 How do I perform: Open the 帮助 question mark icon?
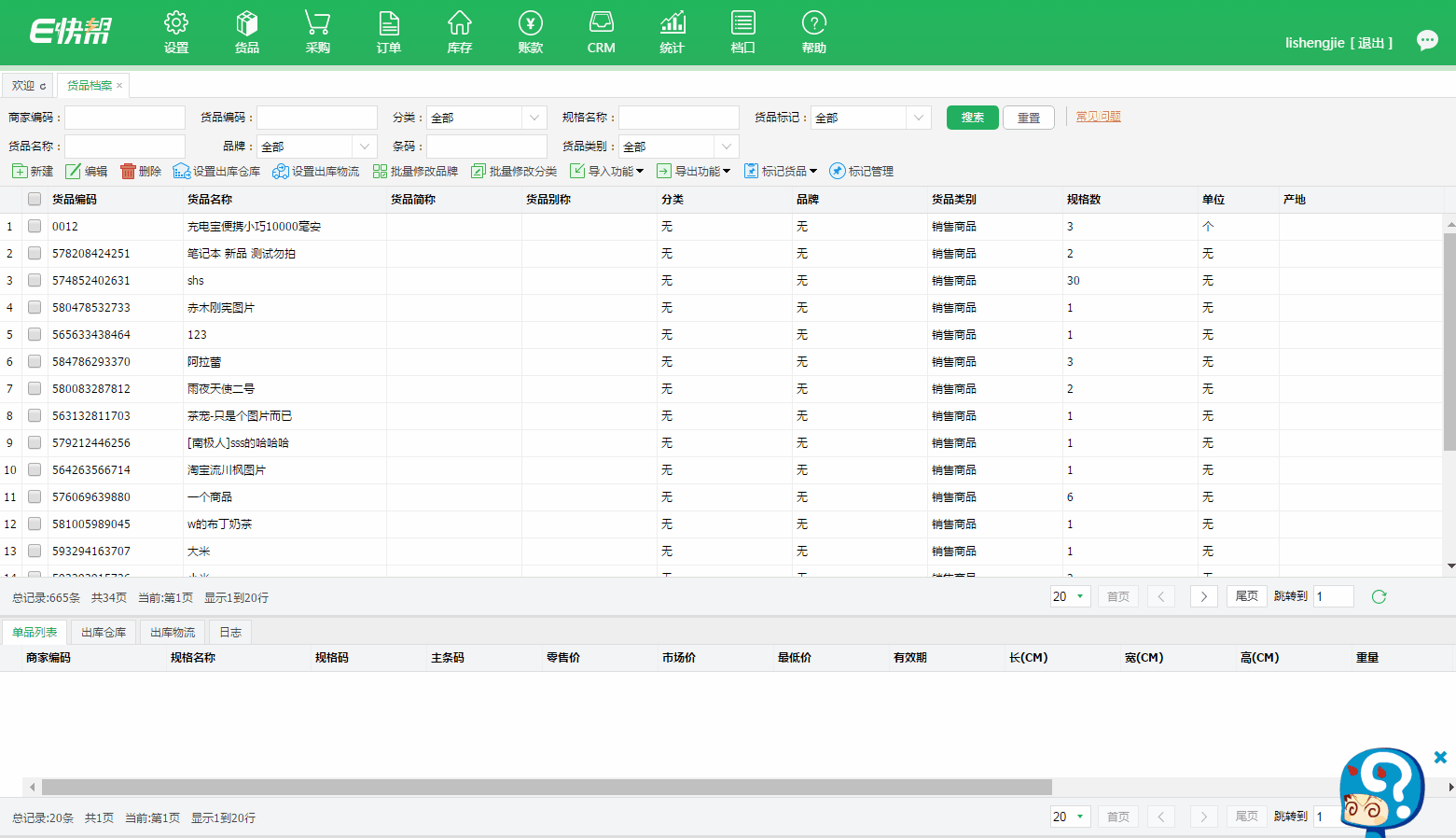pos(814,32)
